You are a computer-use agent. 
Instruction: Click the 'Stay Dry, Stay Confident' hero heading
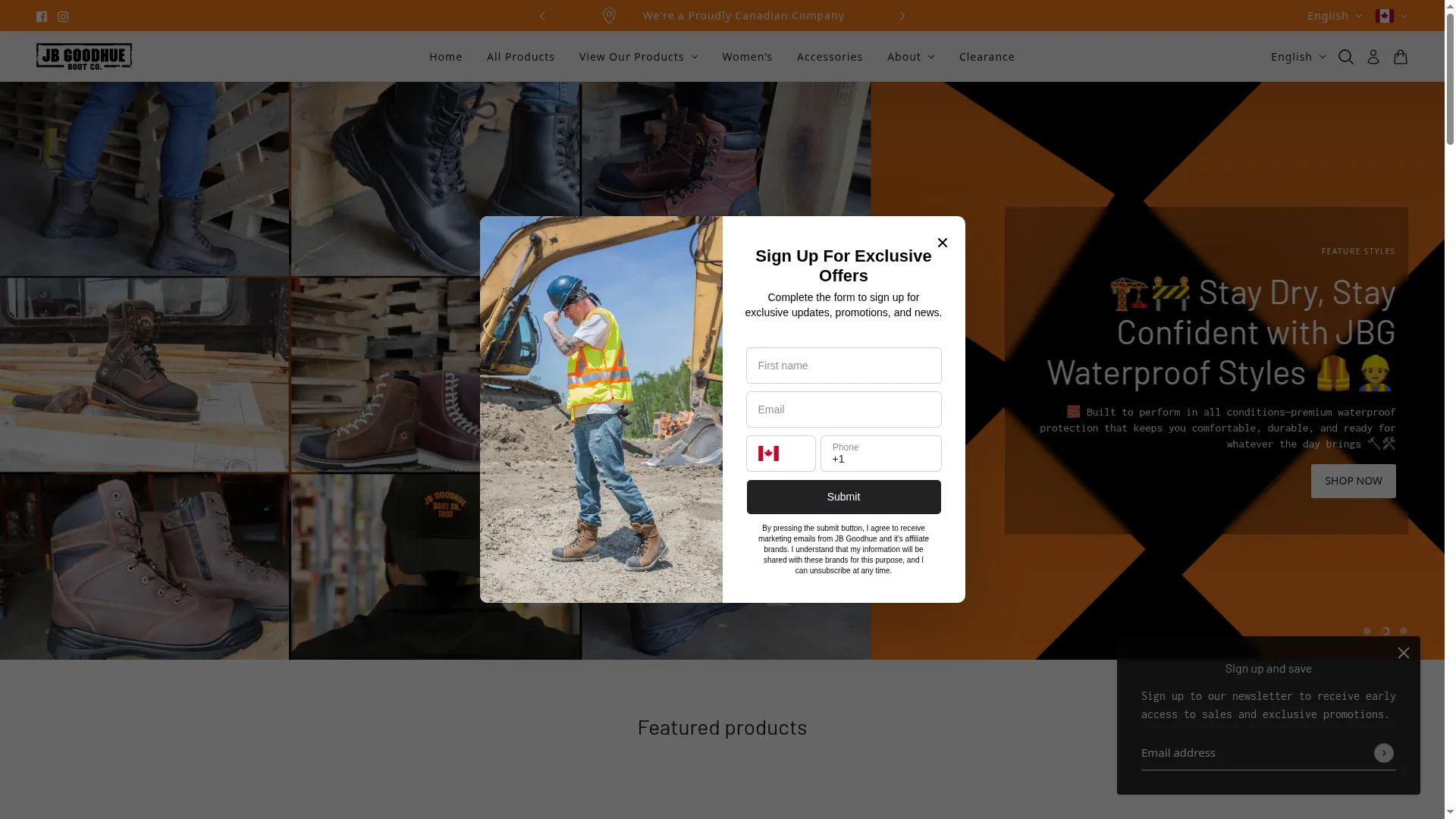tap(1221, 332)
